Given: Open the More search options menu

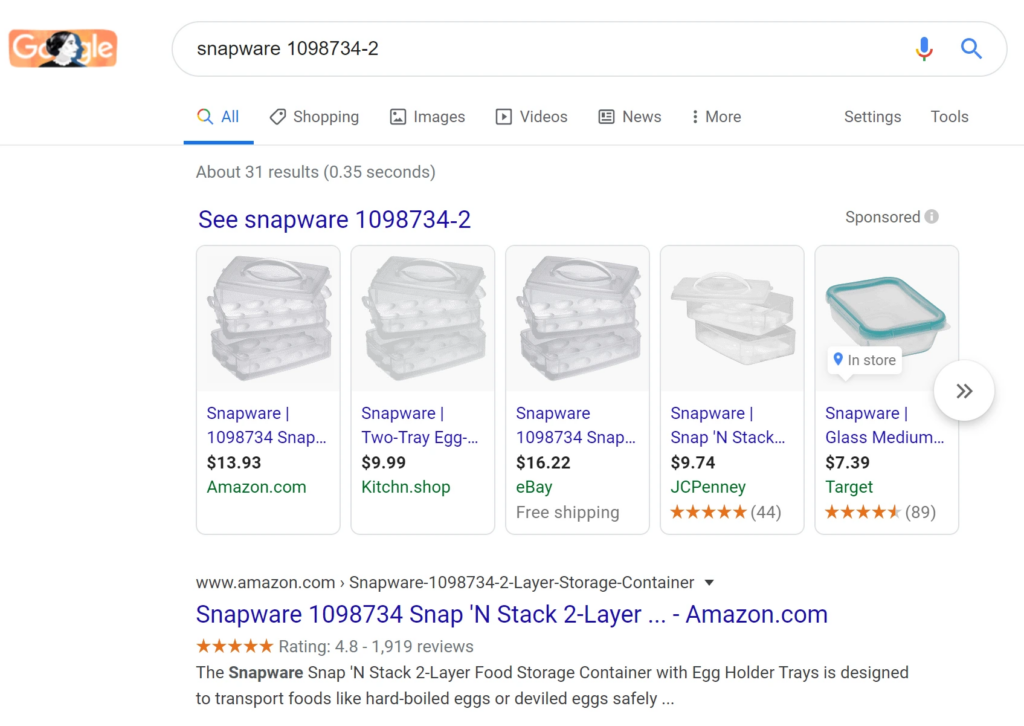Looking at the screenshot, I should point(715,116).
